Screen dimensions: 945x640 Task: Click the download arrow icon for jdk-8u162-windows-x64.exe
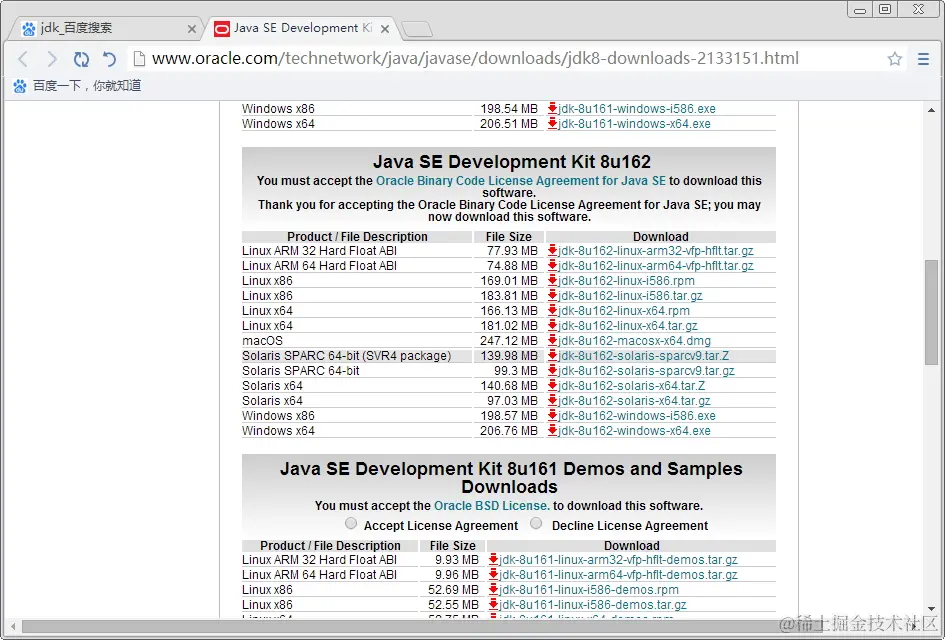coord(552,430)
